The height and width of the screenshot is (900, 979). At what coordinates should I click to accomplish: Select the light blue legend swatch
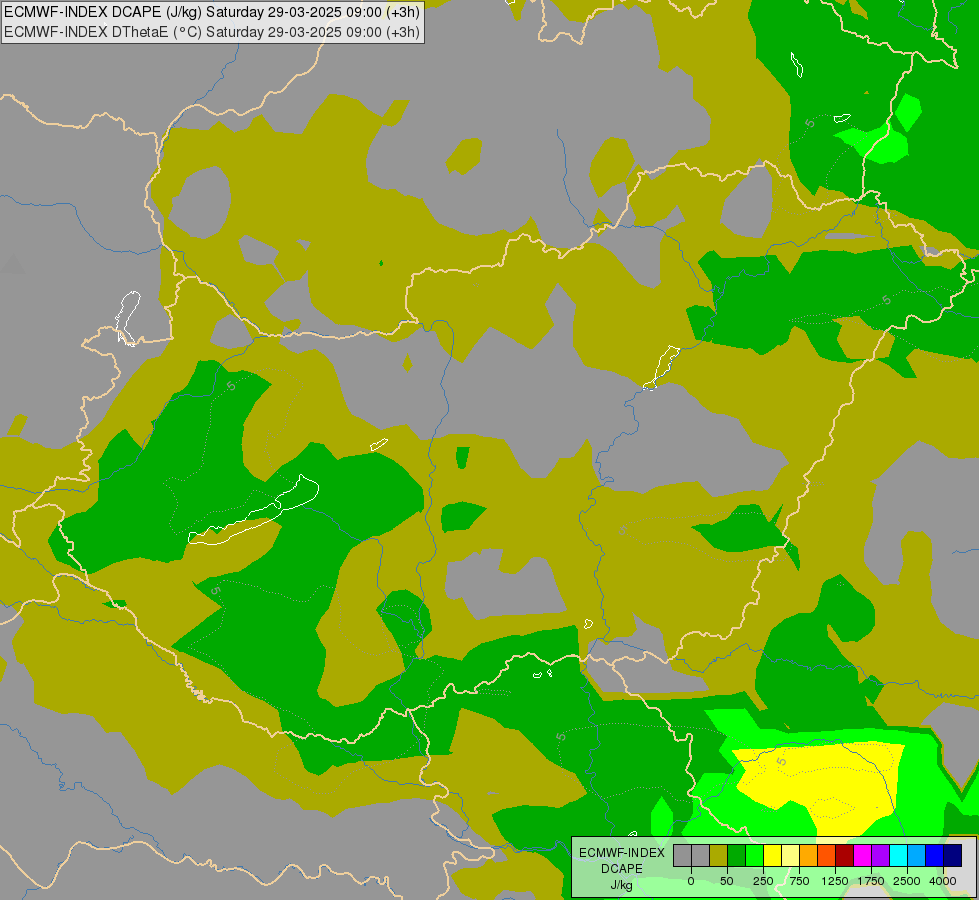click(x=917, y=855)
